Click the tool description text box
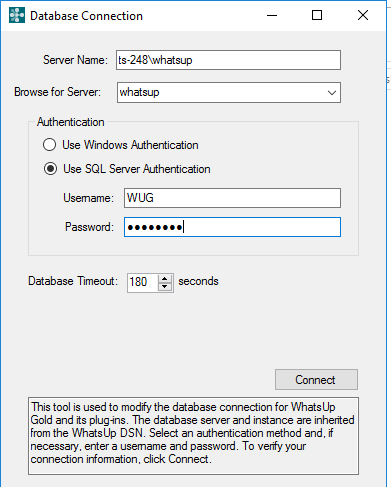 coord(193,436)
